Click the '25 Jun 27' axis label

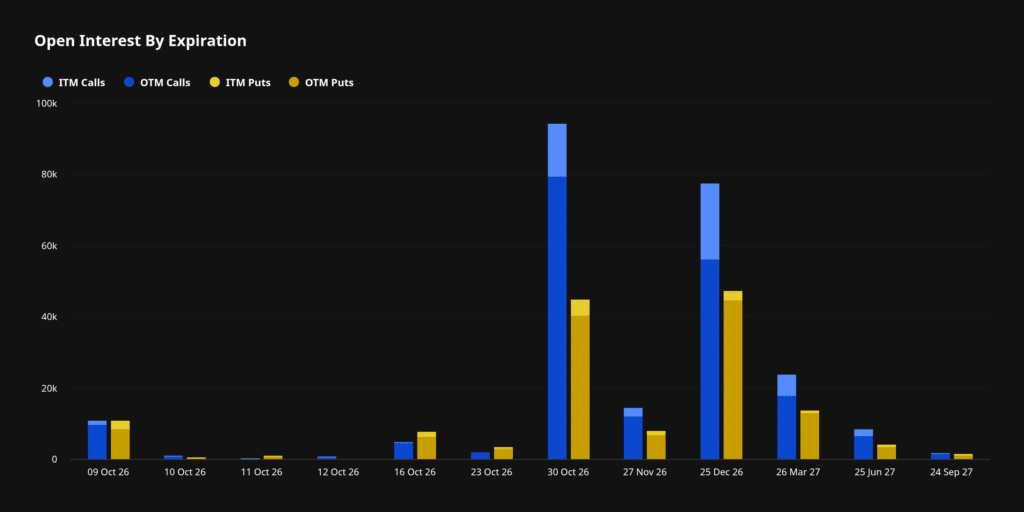pyautogui.click(x=875, y=472)
